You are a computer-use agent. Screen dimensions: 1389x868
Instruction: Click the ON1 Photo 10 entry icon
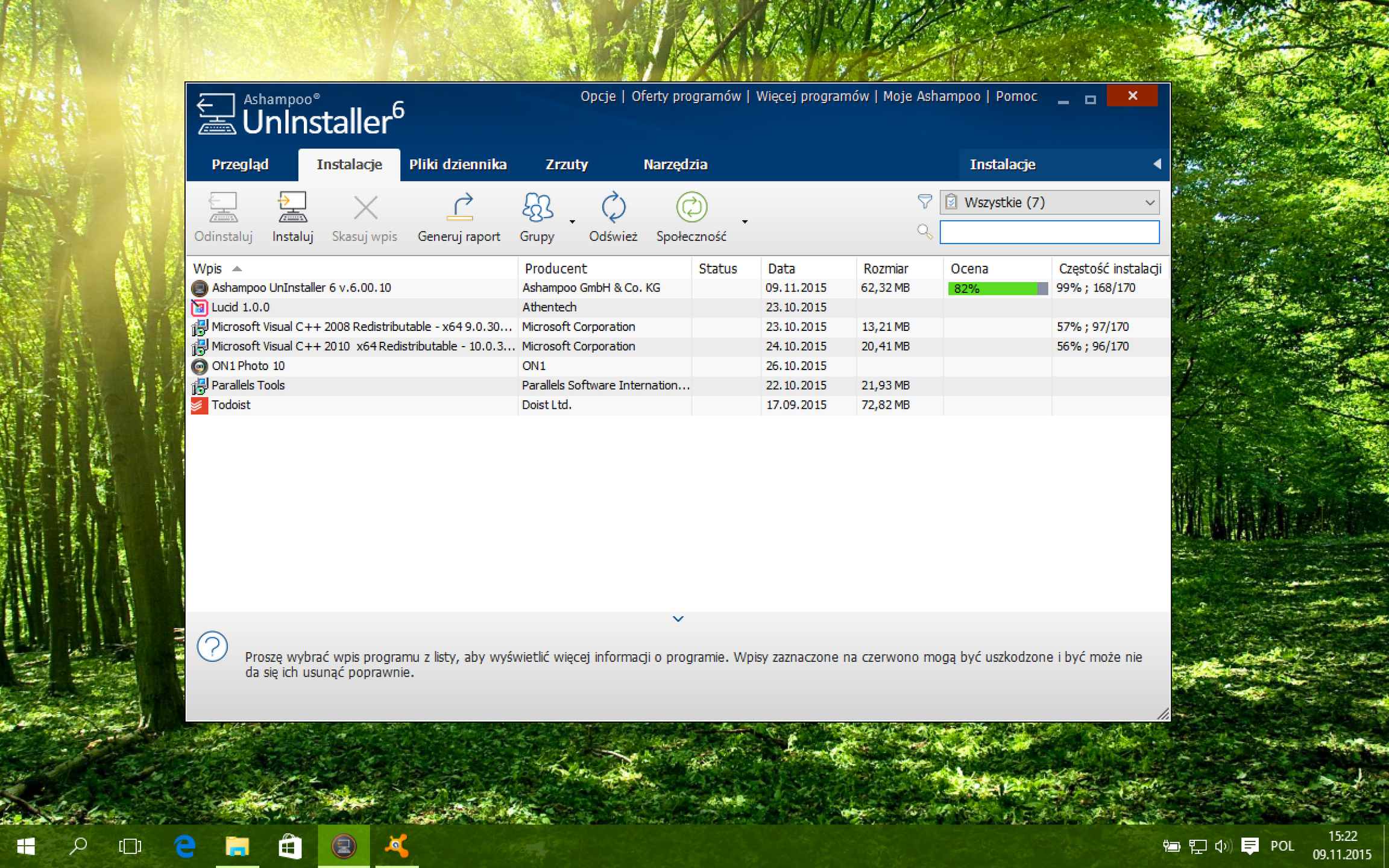click(x=200, y=366)
